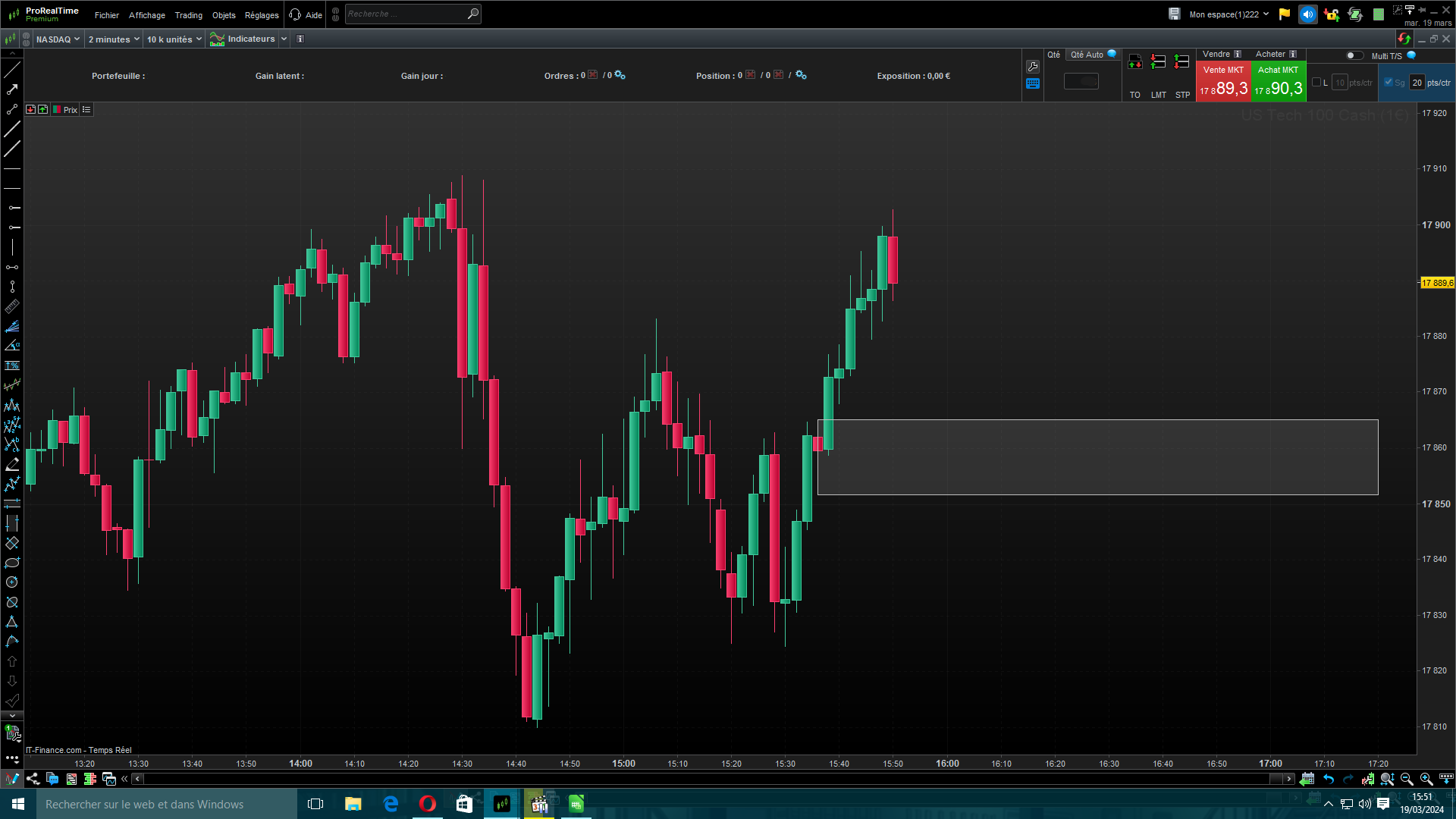The width and height of the screenshot is (1456, 819).
Task: Open trading settings wrench icon
Action: click(1032, 67)
